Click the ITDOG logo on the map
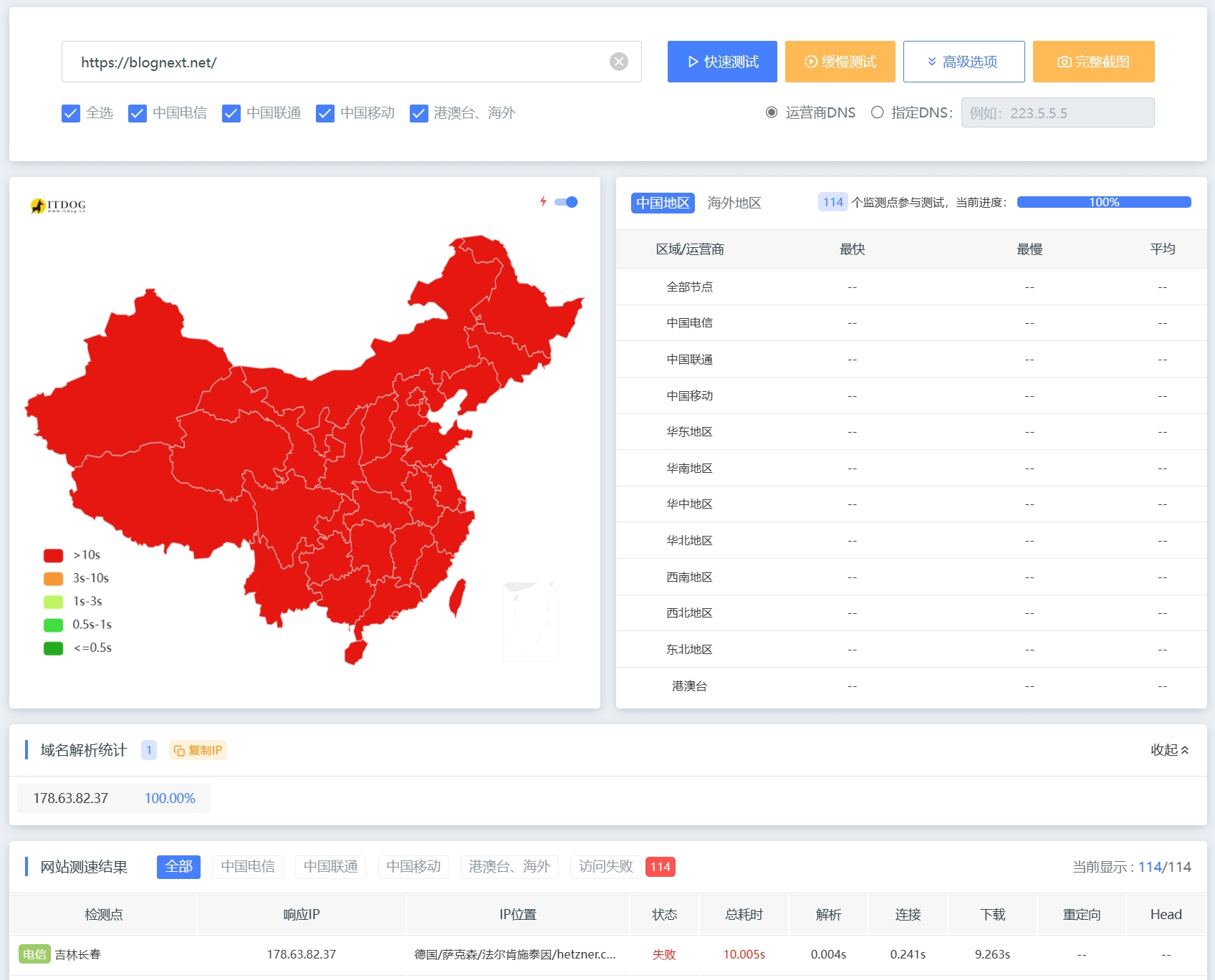This screenshot has height=980, width=1215. [x=58, y=206]
